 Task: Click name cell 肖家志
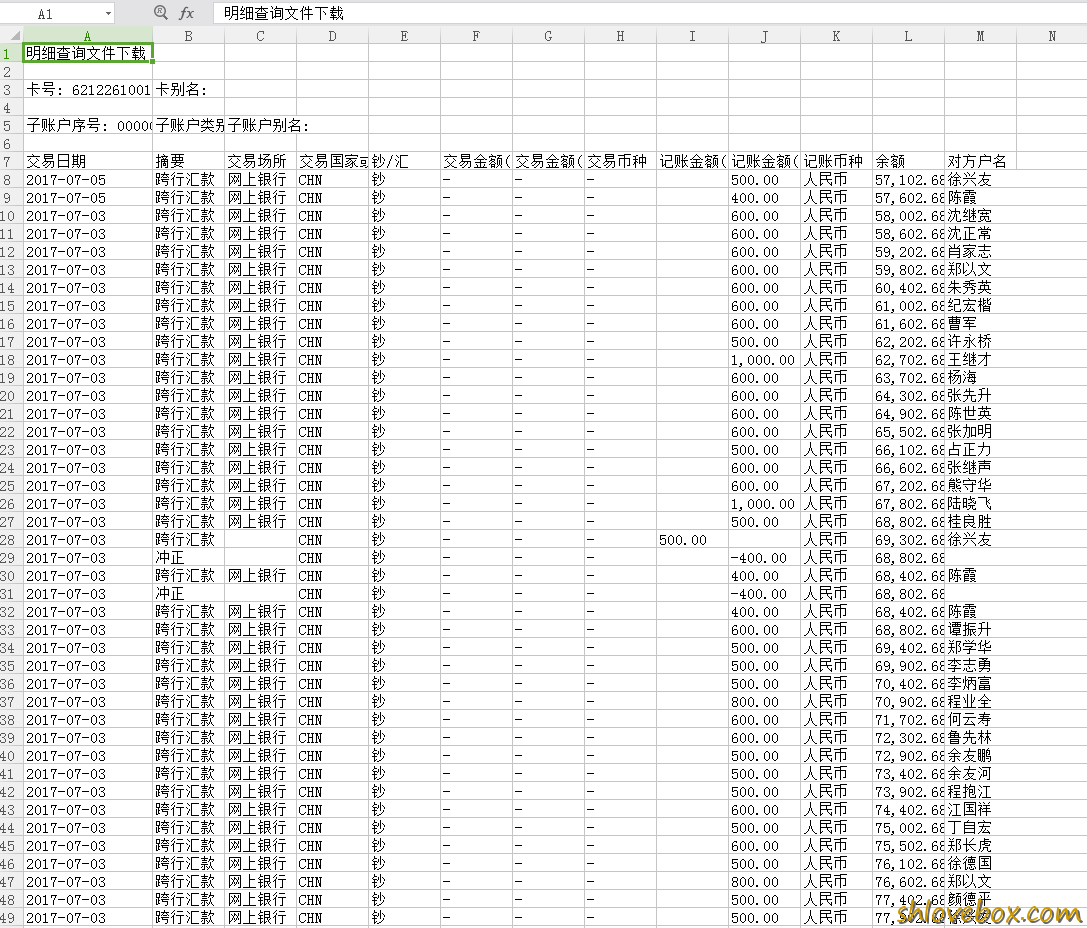tap(980, 252)
